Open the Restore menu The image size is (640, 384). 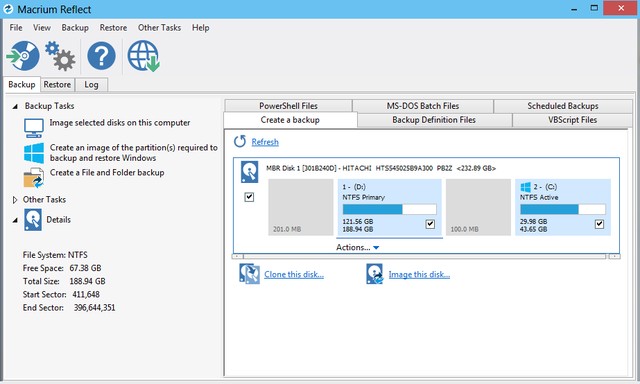(x=113, y=28)
